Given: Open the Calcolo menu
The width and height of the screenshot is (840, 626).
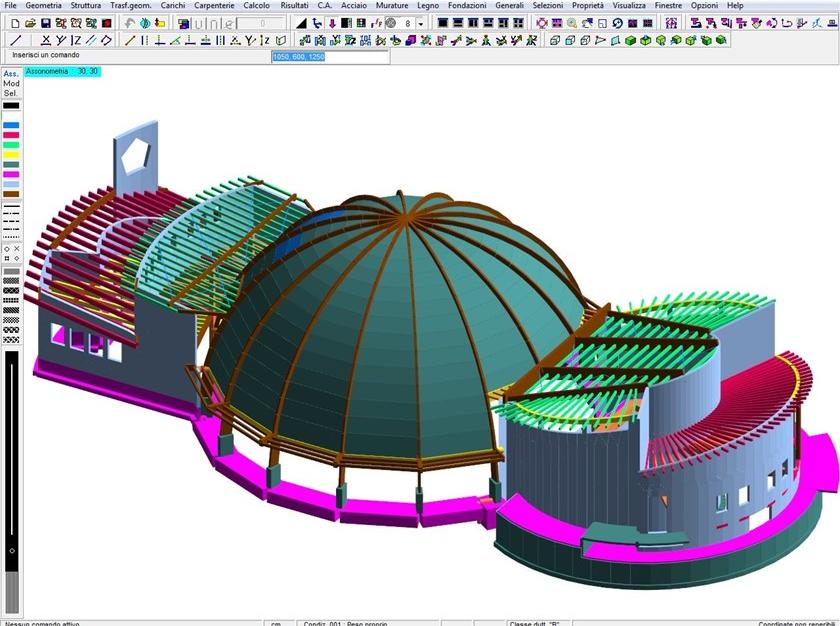Looking at the screenshot, I should pos(256,6).
